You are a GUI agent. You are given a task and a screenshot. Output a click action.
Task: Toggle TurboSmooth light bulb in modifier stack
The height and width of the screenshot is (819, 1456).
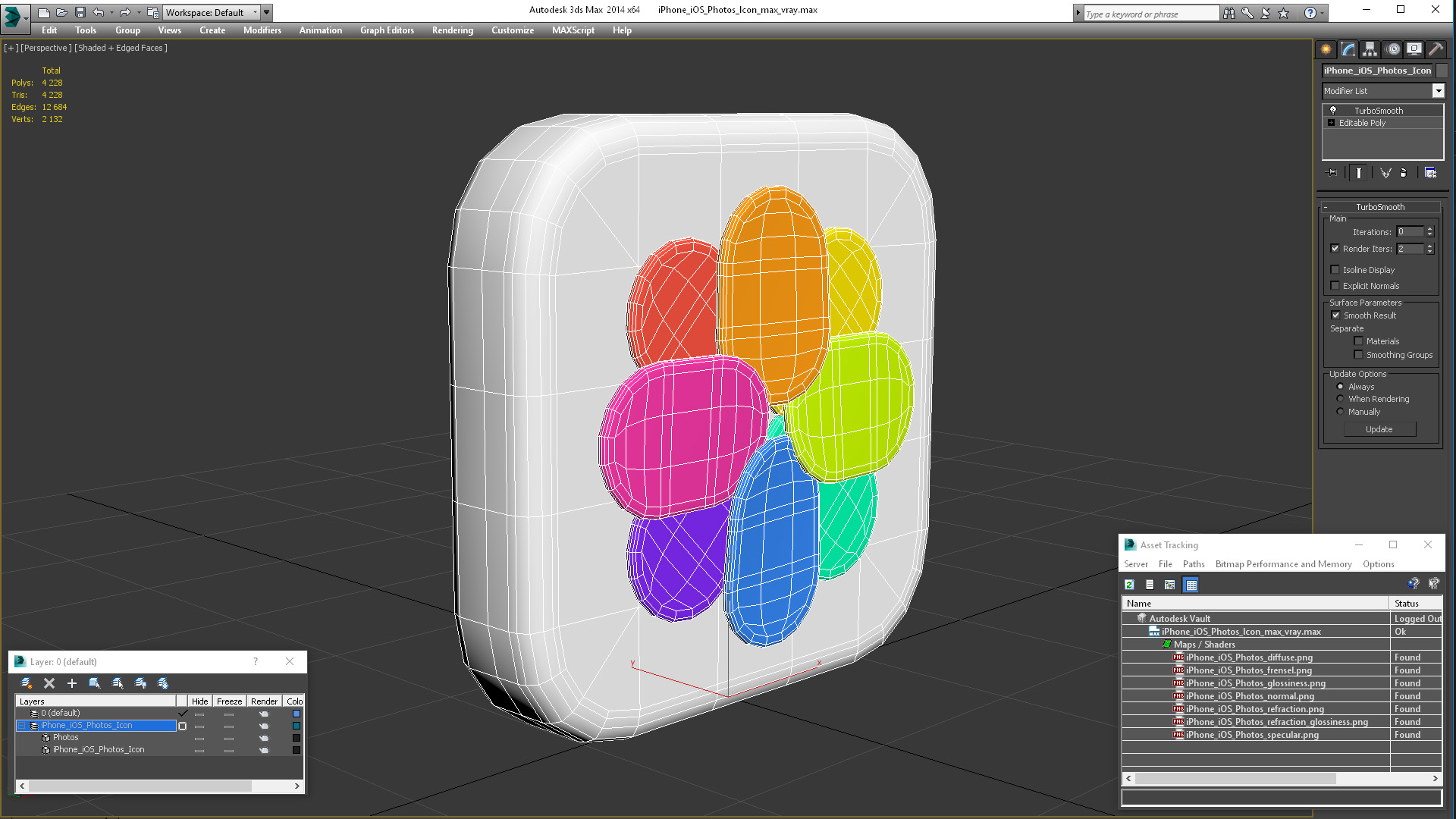(1332, 111)
